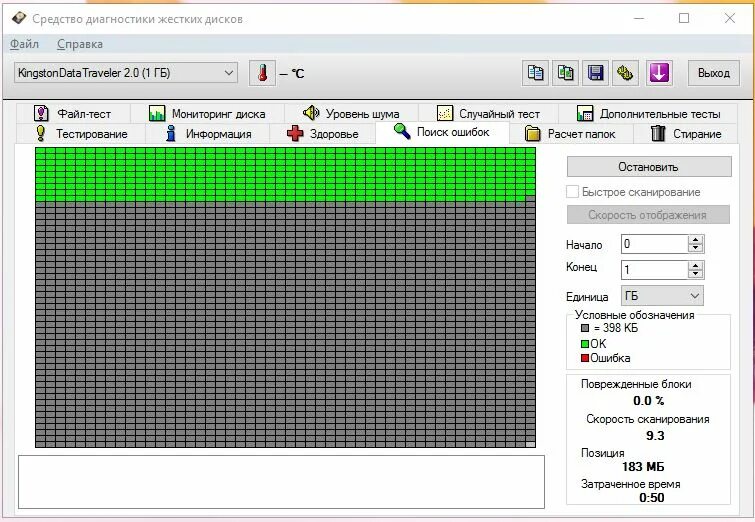Open the Файл menu
The image size is (755, 522).
point(24,44)
